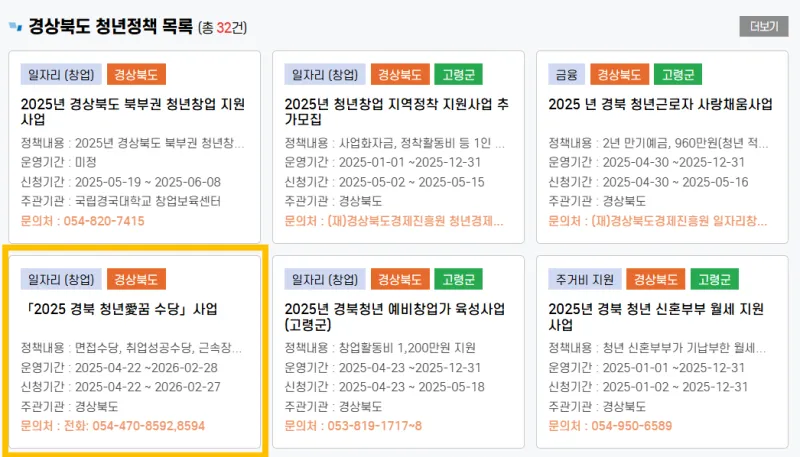Click 정책내용 : 청년 신혼부부가 기납부한 월세 text
800x457 pixels.
click(x=657, y=348)
